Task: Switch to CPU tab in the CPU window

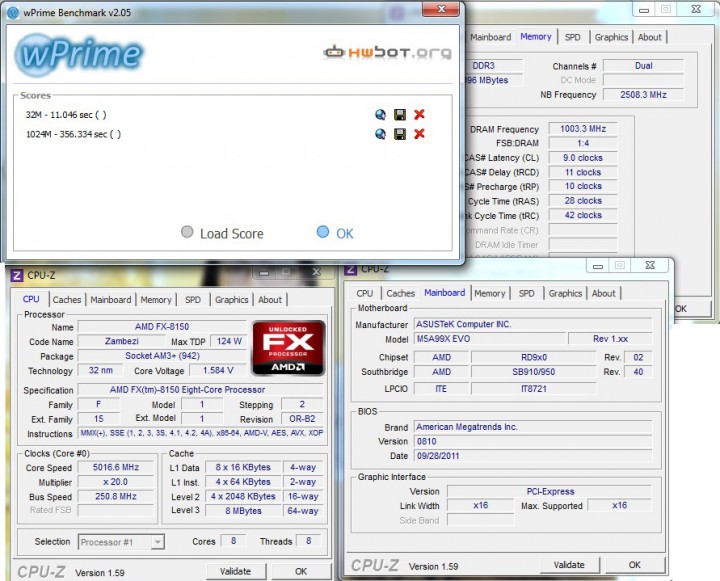Action: point(31,299)
